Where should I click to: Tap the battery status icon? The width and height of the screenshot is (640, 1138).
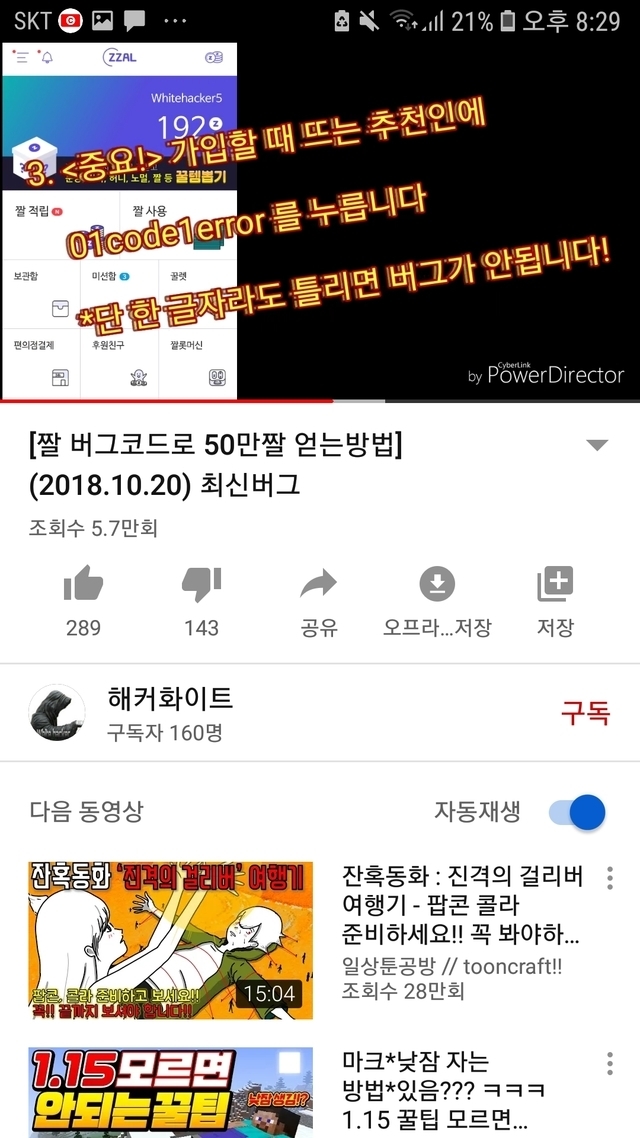508,21
